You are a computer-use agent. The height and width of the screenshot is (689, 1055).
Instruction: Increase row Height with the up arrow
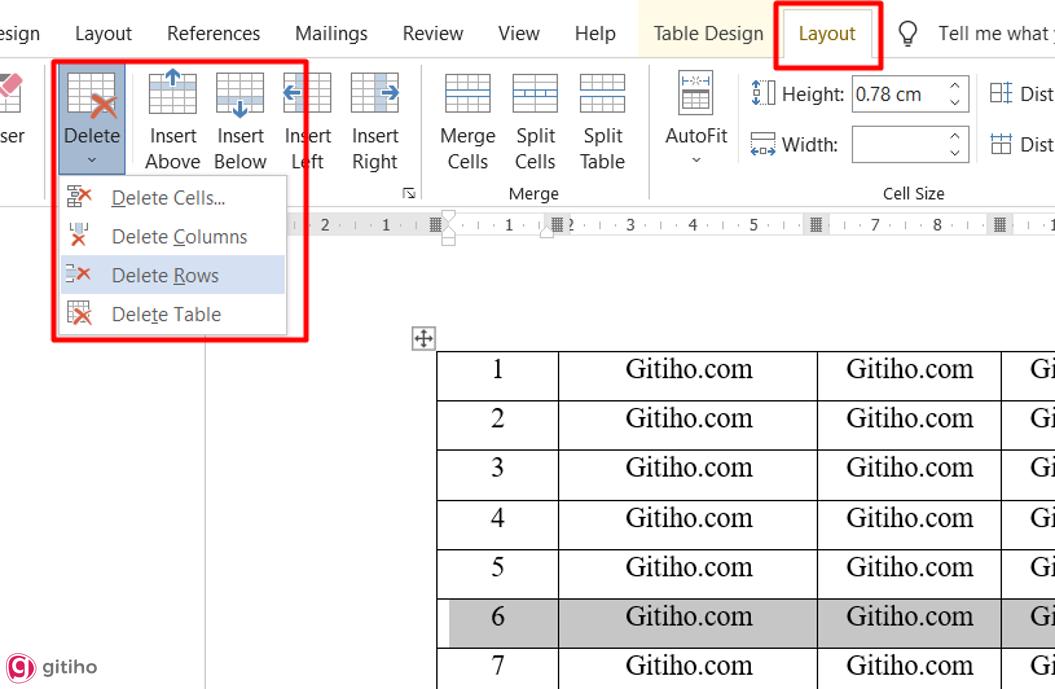pos(955,85)
